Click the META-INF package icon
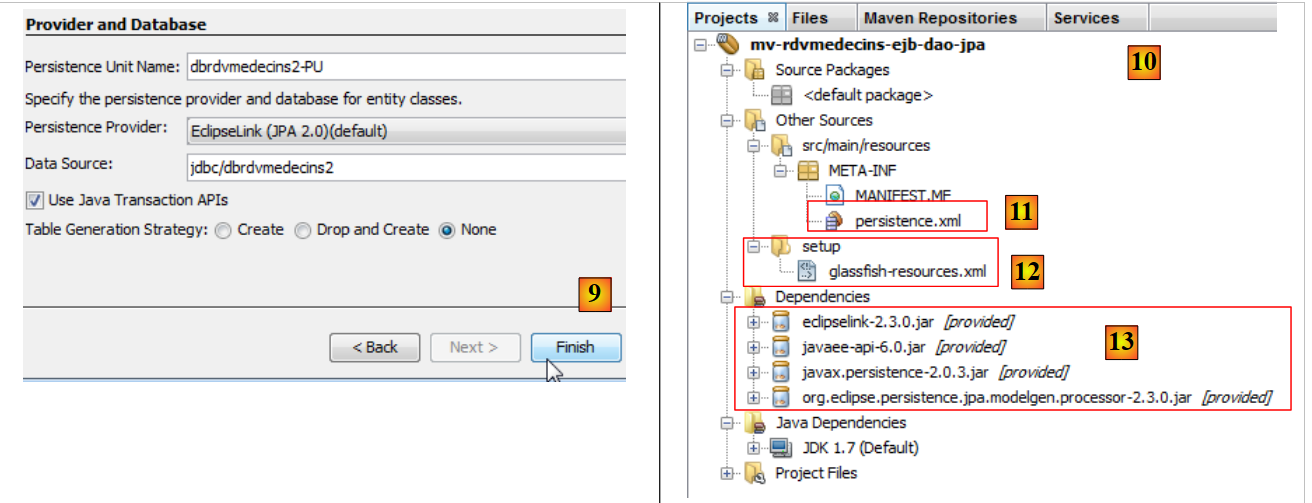 tap(808, 171)
